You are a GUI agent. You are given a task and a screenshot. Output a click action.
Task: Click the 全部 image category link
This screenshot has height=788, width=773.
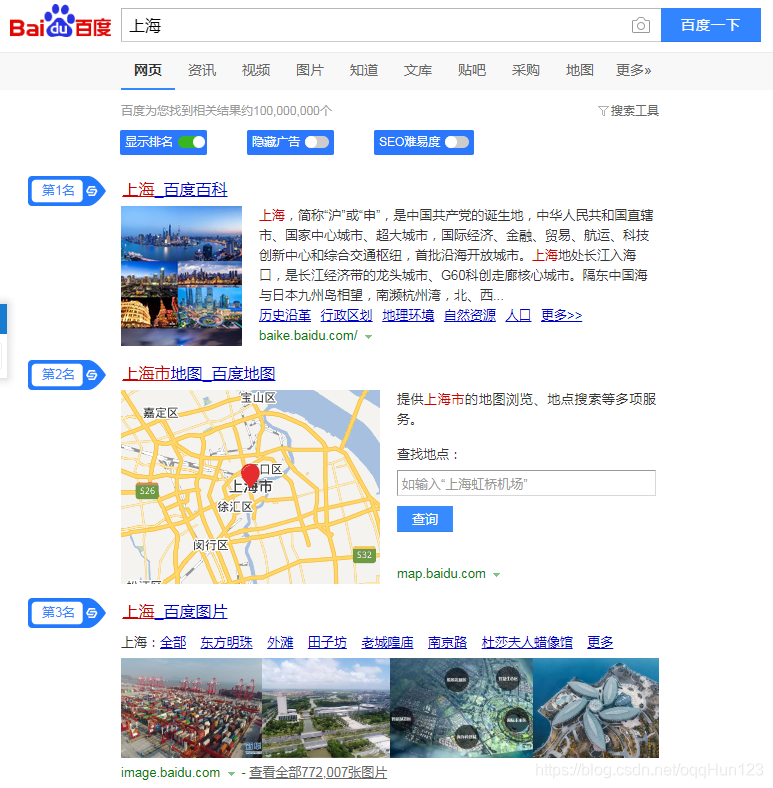pyautogui.click(x=173, y=642)
